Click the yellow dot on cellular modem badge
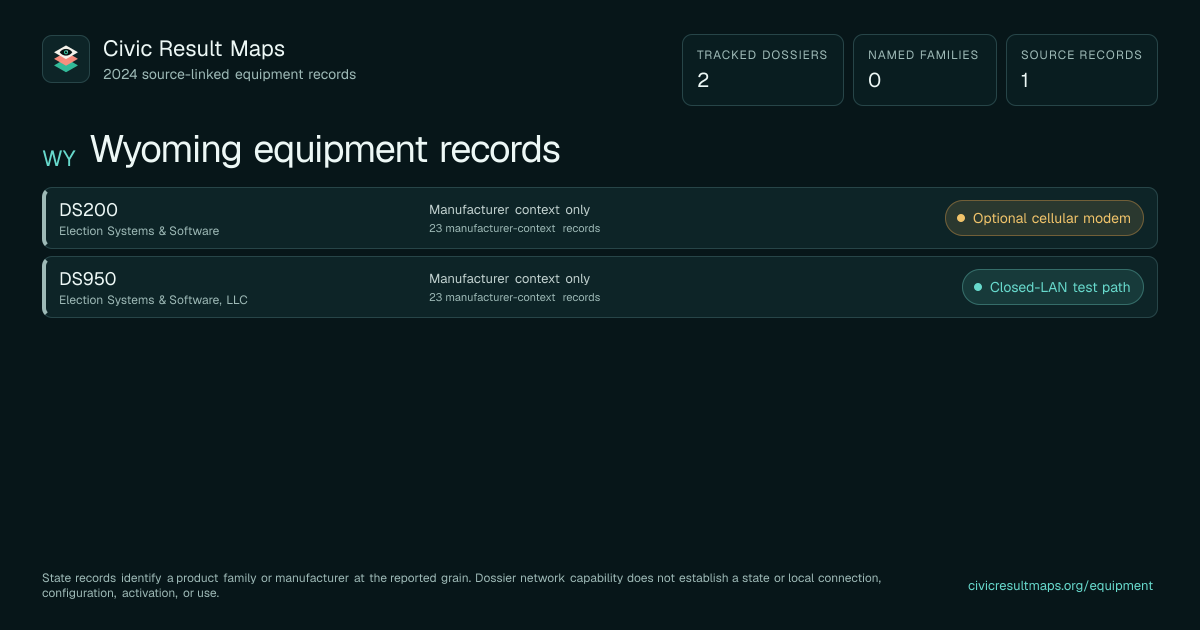The height and width of the screenshot is (630, 1200). [961, 218]
